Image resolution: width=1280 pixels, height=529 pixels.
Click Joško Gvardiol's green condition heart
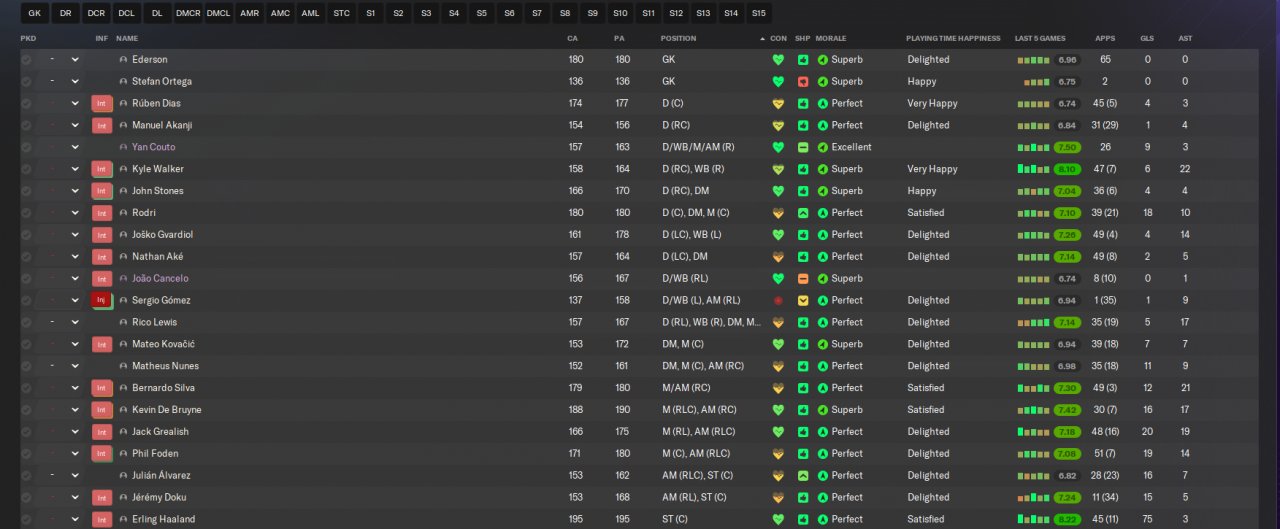[778, 234]
